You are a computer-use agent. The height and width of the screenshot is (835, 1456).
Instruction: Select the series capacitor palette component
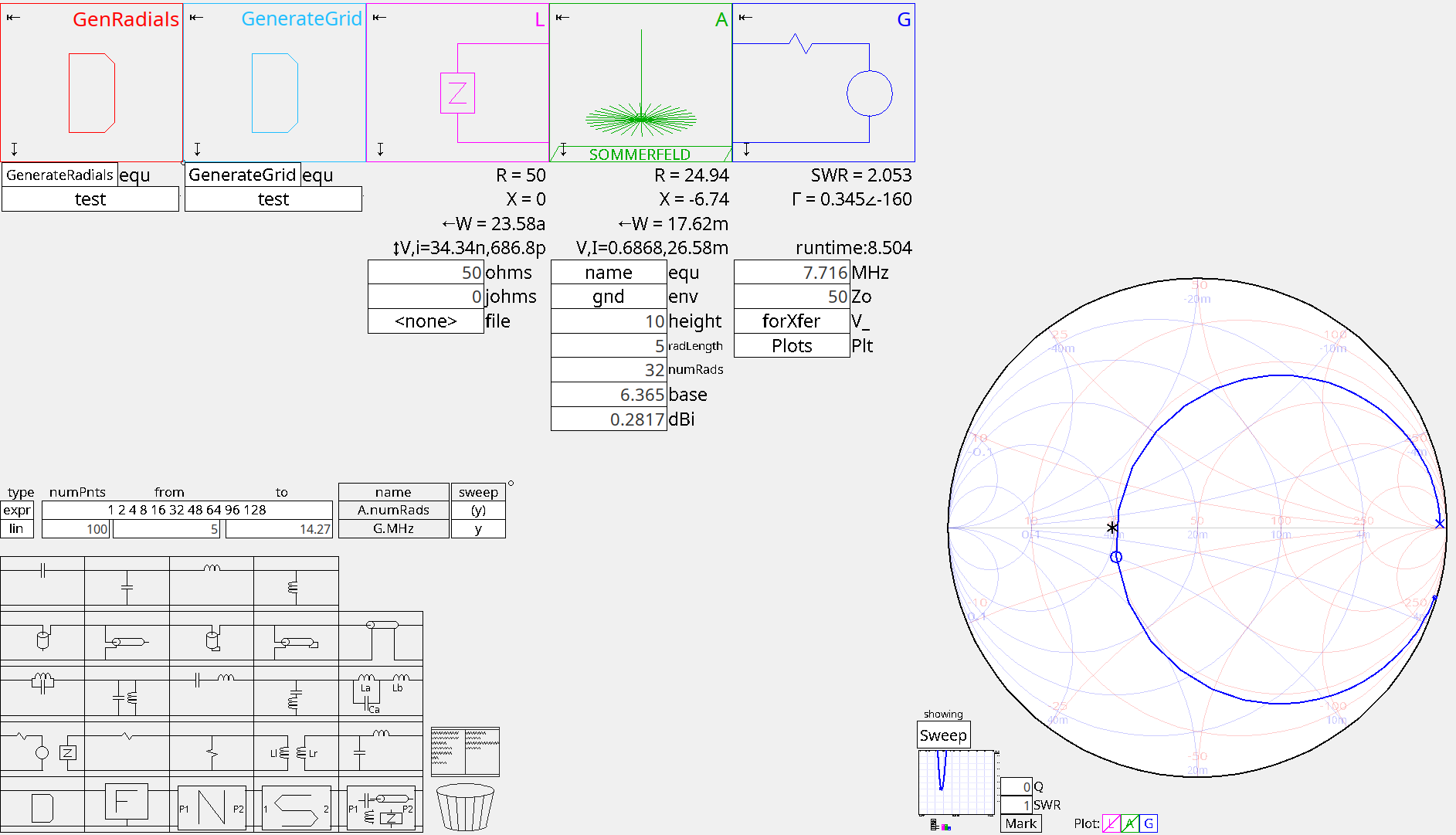[42, 581]
